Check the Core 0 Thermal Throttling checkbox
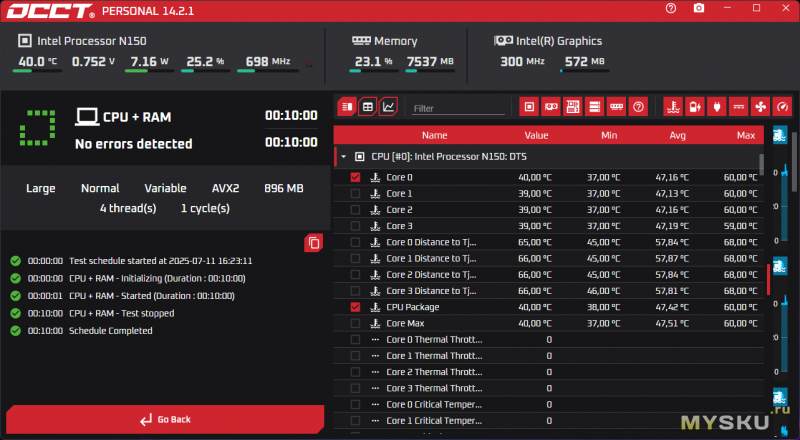 point(356,339)
